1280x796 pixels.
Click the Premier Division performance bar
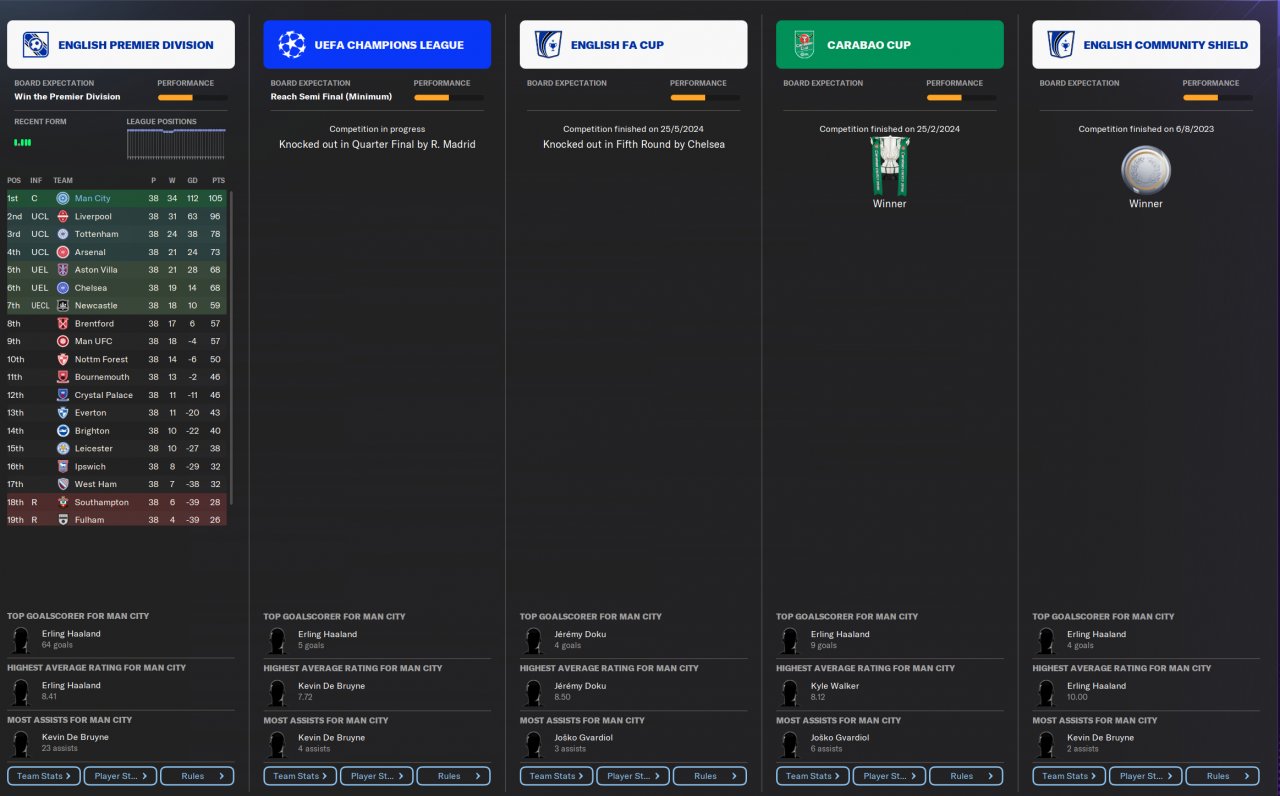(193, 98)
